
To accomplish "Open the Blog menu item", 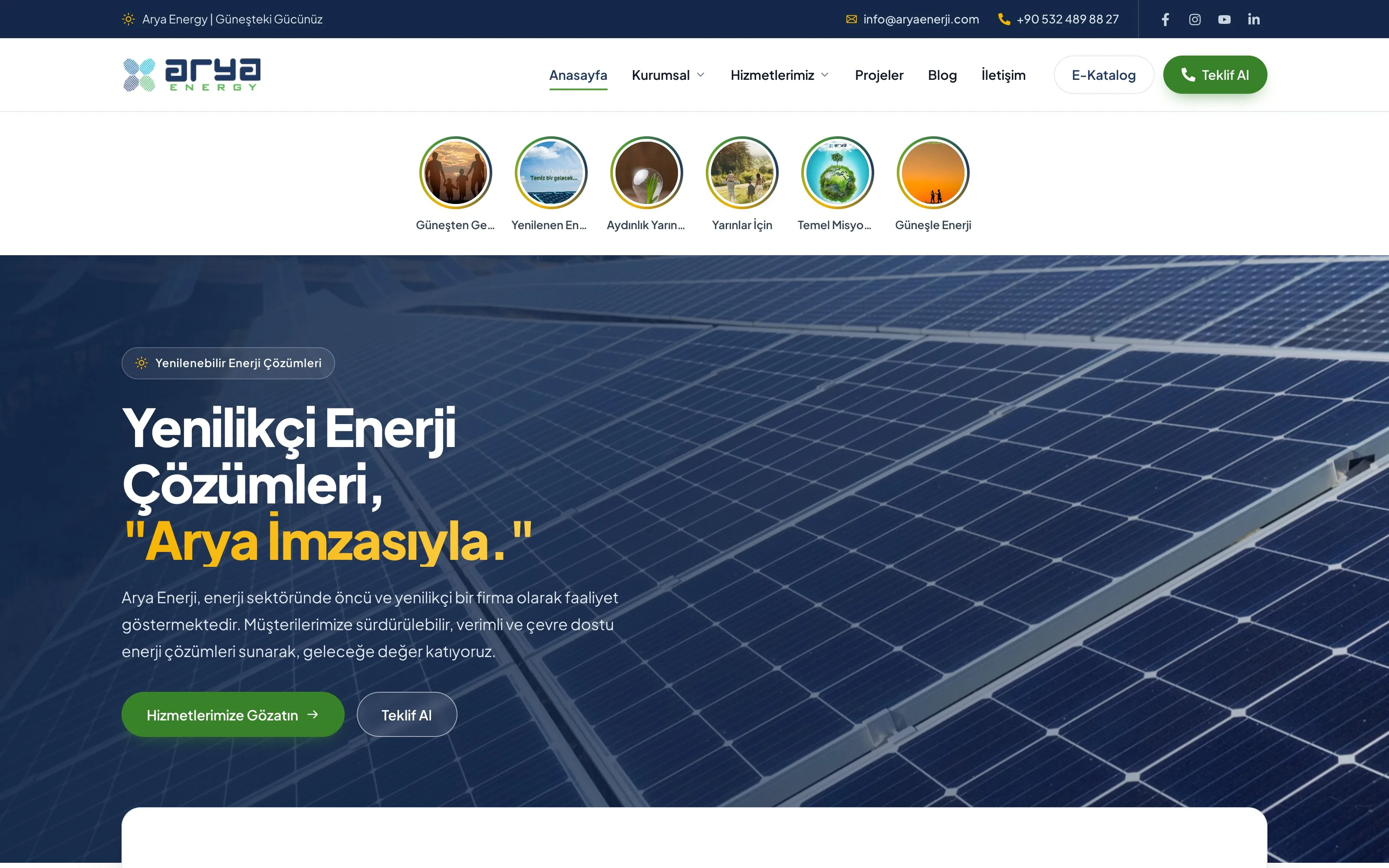I will tap(942, 75).
